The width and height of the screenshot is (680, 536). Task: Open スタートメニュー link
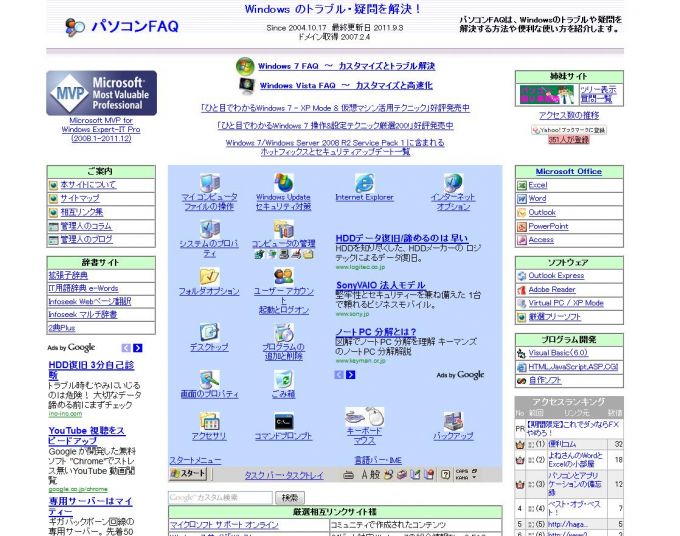[x=195, y=460]
